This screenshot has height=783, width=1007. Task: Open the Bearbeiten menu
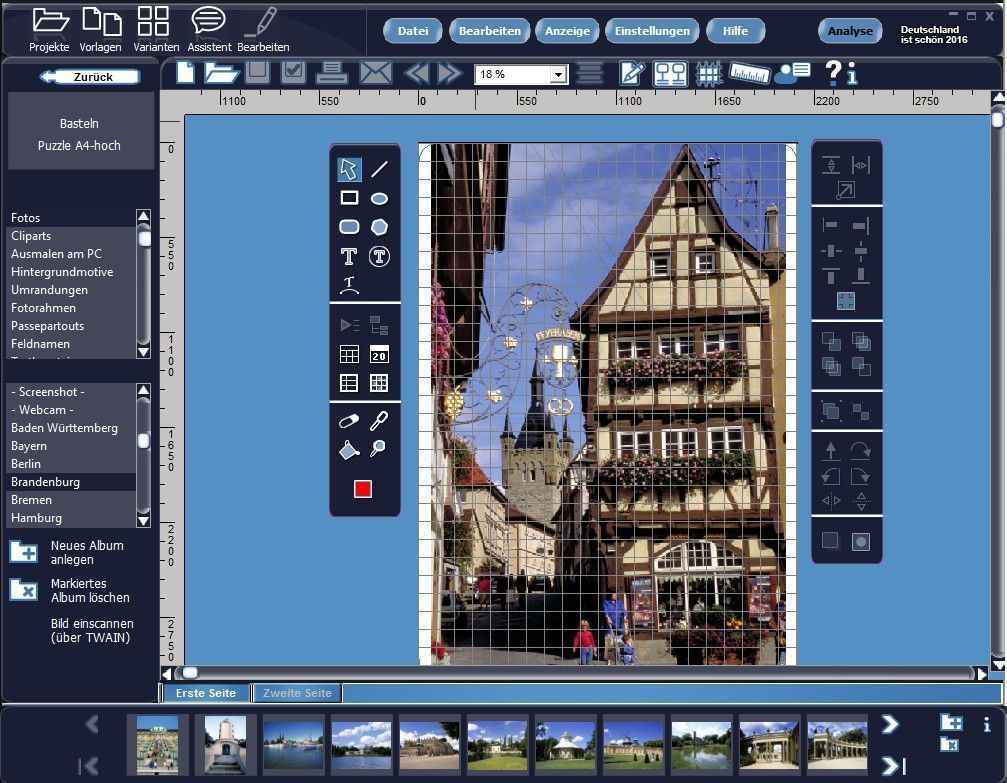tap(489, 31)
